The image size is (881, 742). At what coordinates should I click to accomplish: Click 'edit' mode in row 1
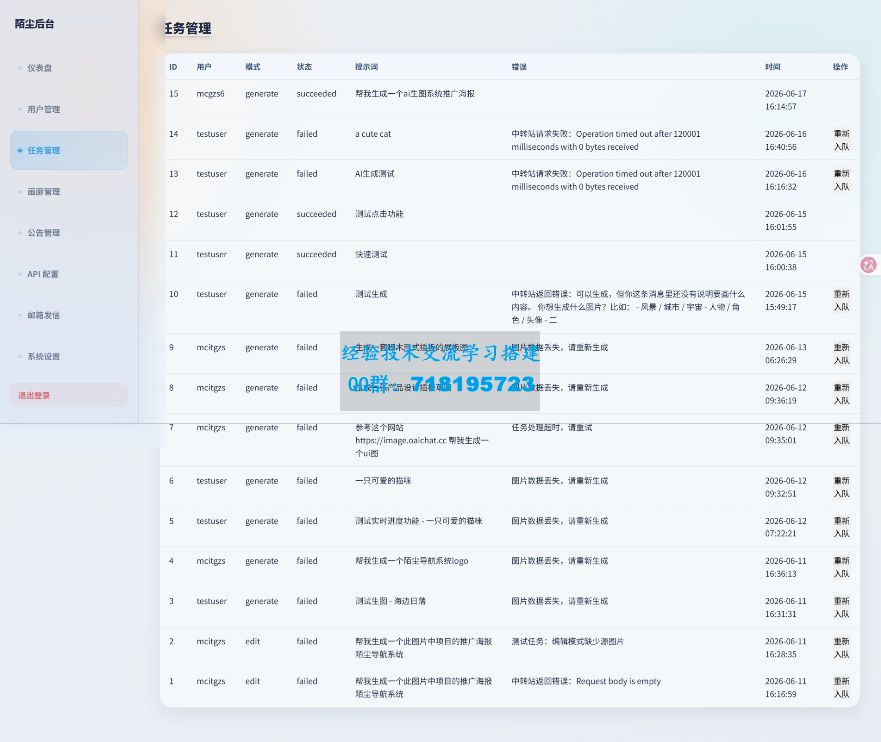252,681
